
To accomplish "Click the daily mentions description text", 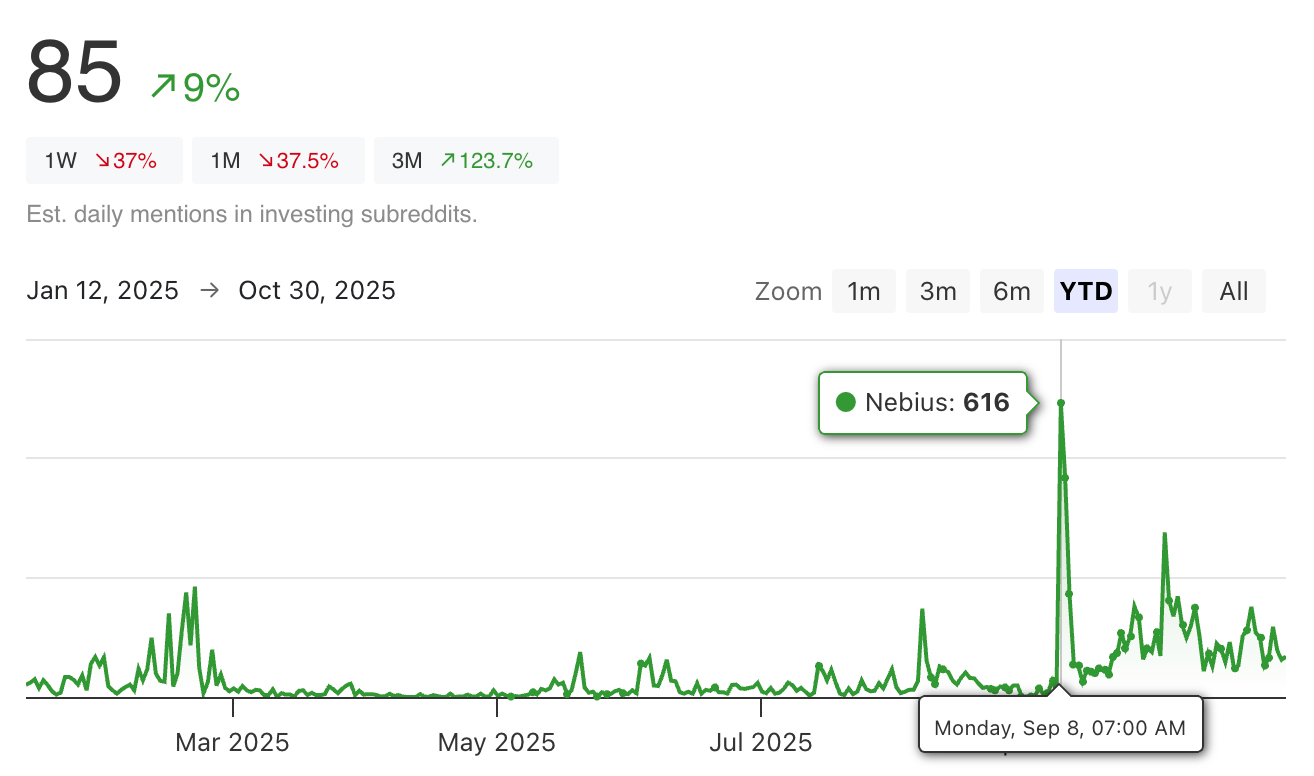I will 252,214.
